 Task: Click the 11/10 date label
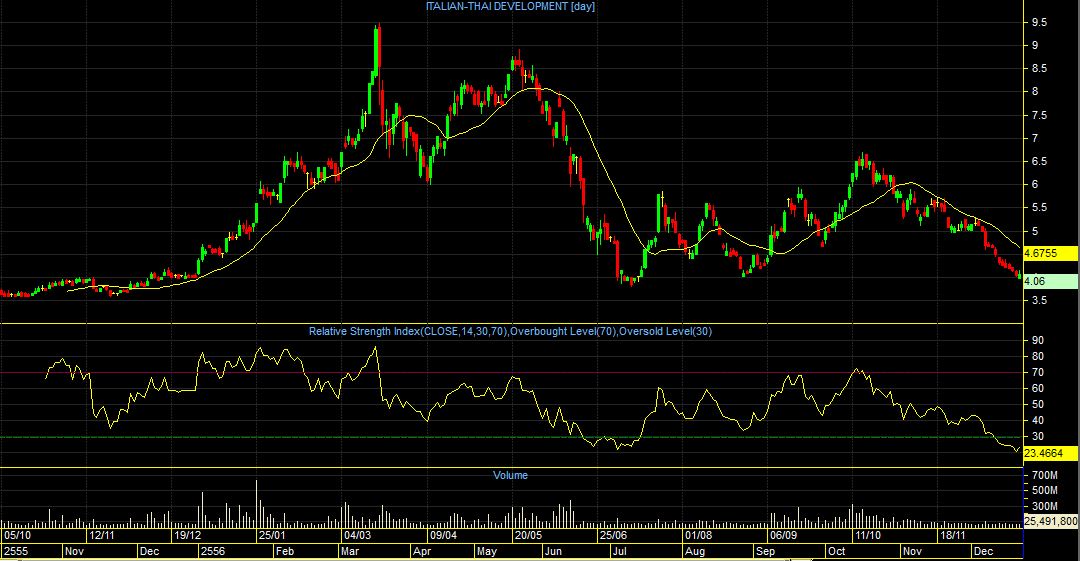(868, 536)
